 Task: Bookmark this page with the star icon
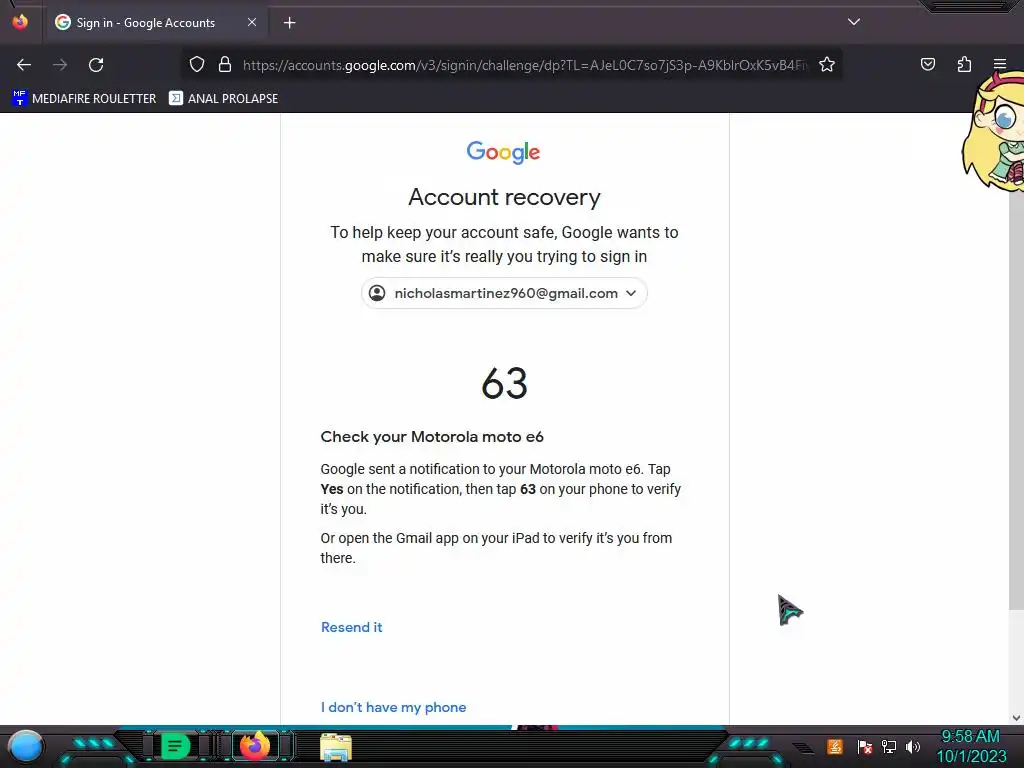(x=827, y=65)
